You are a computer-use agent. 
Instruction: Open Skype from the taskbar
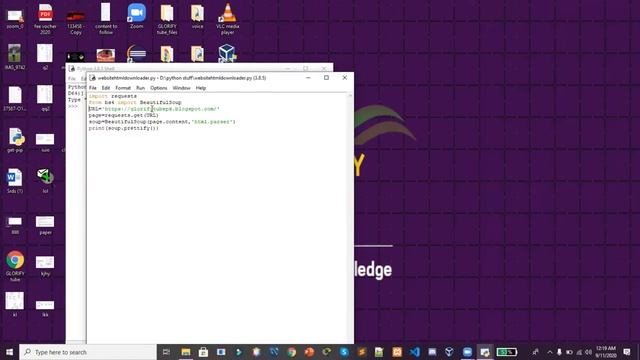tap(344, 352)
